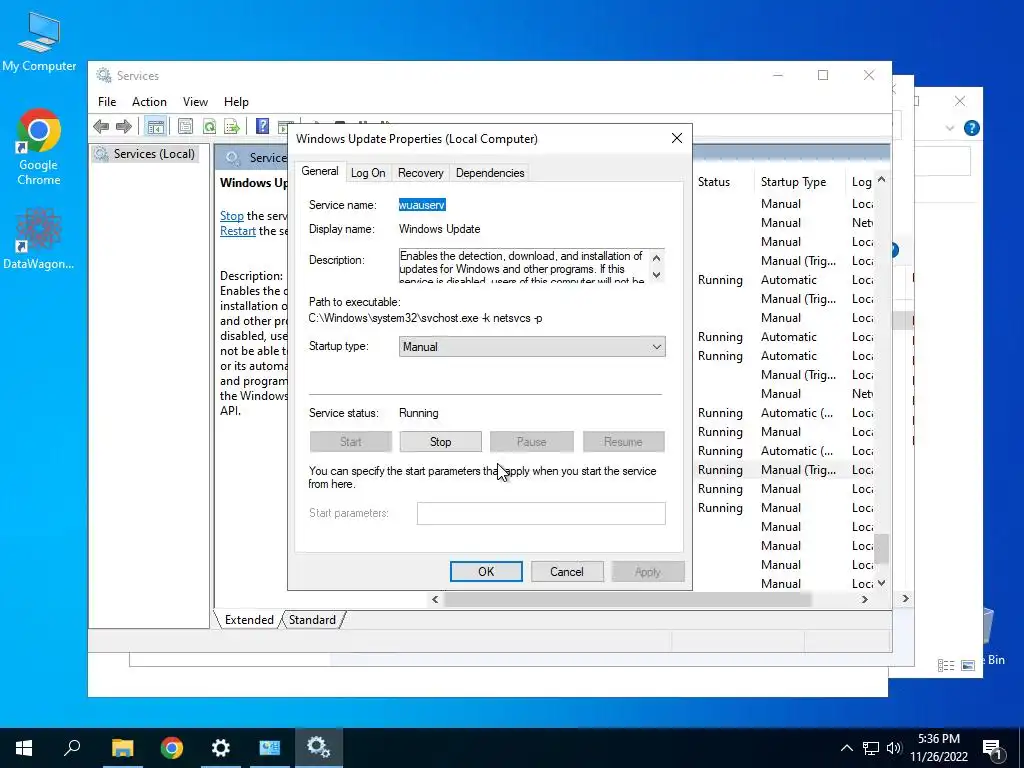Open the Startup type dropdown
The width and height of the screenshot is (1024, 768).
tap(532, 347)
